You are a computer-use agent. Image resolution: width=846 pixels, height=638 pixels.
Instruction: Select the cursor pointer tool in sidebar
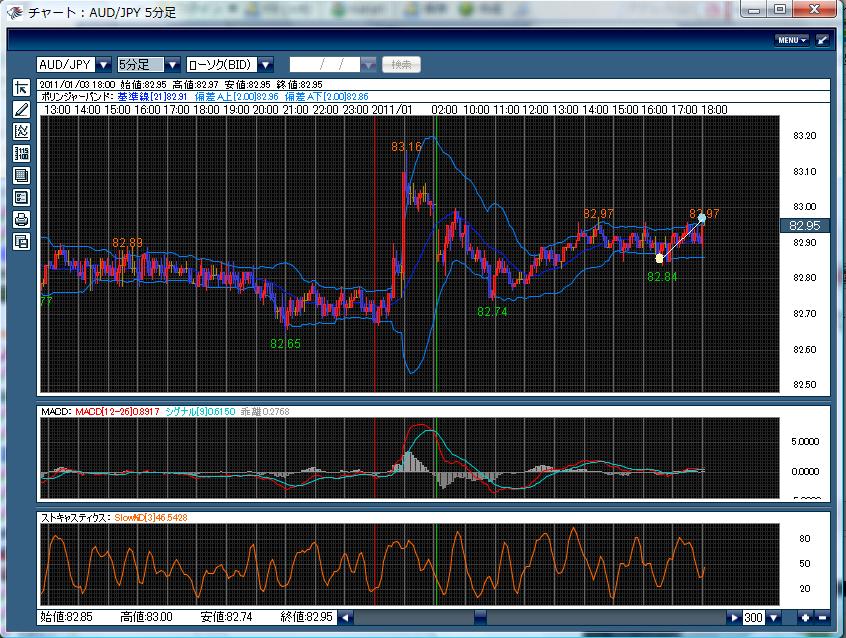[22, 87]
